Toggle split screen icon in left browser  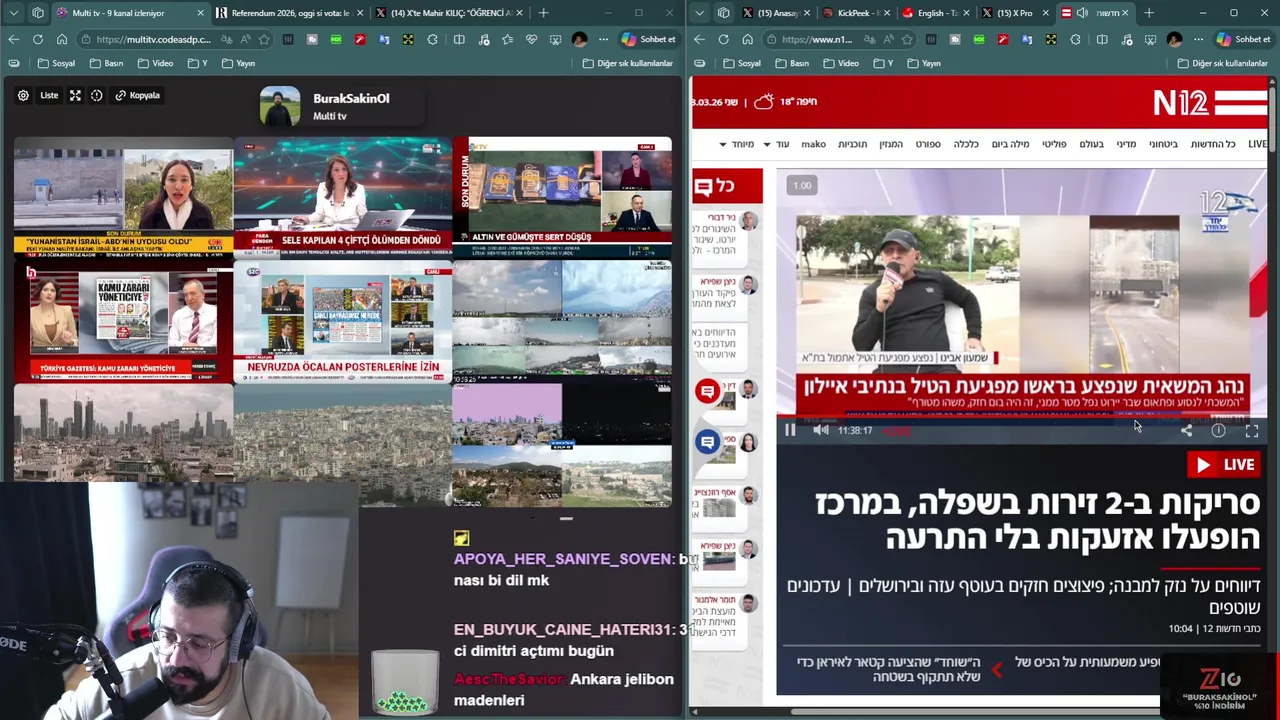(459, 39)
